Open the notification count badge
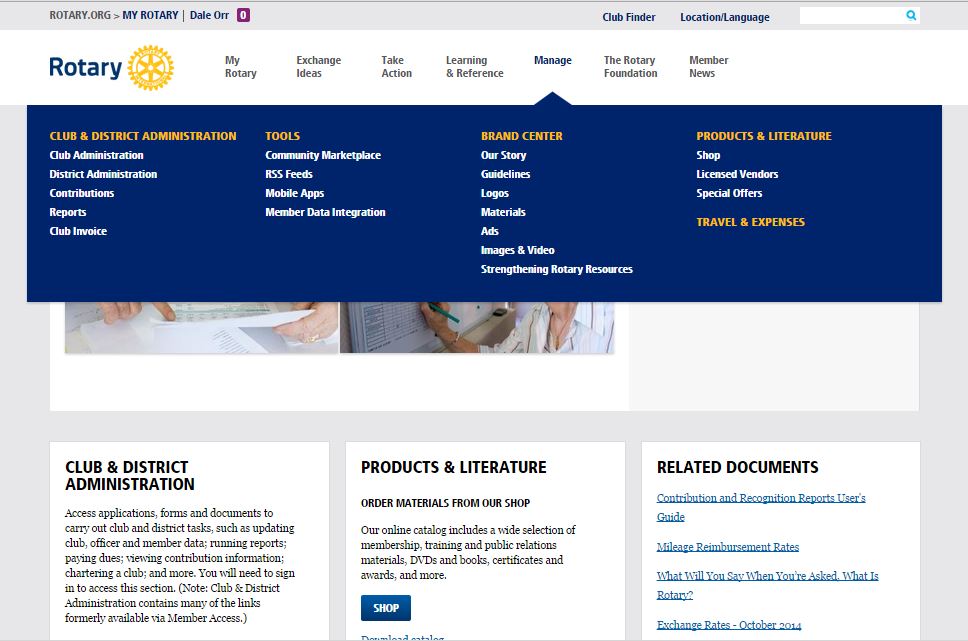The height and width of the screenshot is (641, 968). [244, 15]
